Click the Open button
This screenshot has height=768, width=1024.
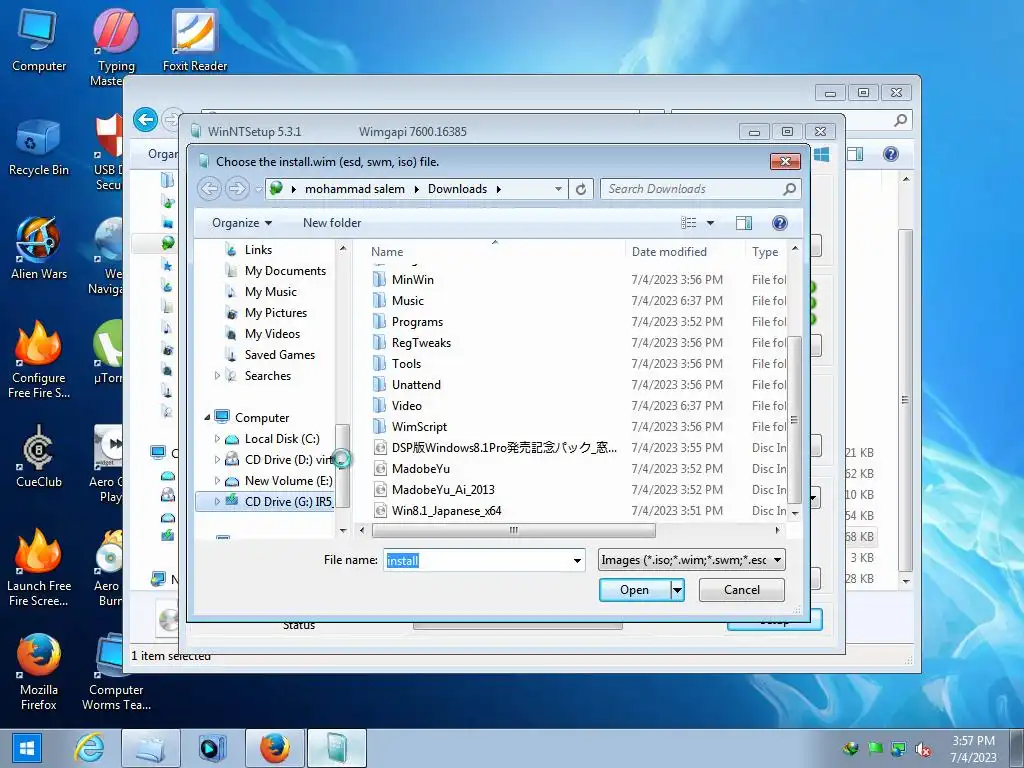pyautogui.click(x=635, y=590)
